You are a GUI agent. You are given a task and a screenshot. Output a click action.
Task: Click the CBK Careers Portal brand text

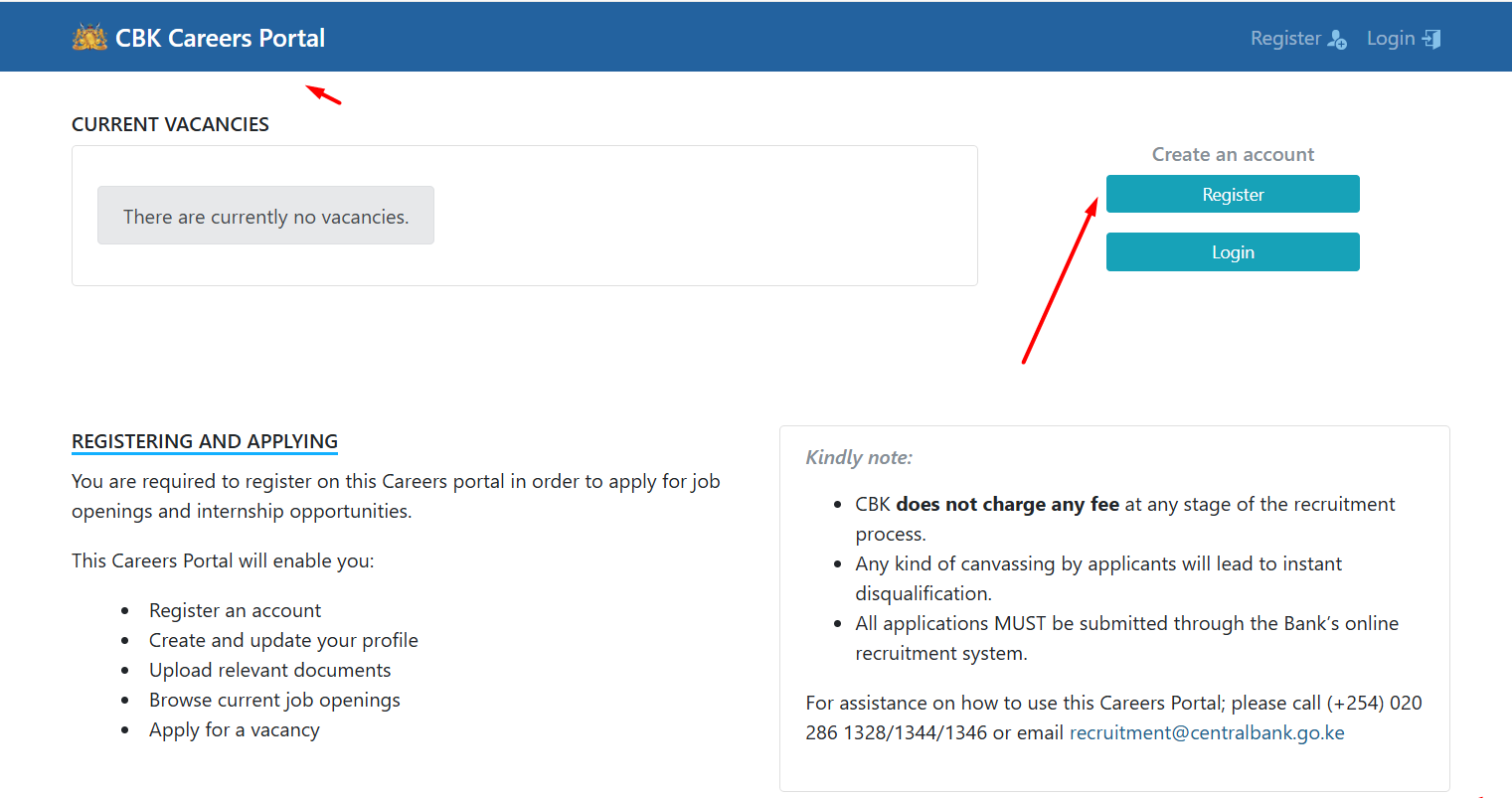[x=220, y=37]
